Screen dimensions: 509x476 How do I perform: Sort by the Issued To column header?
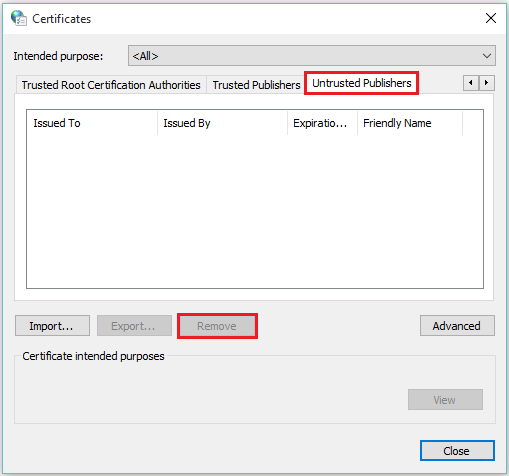point(92,123)
